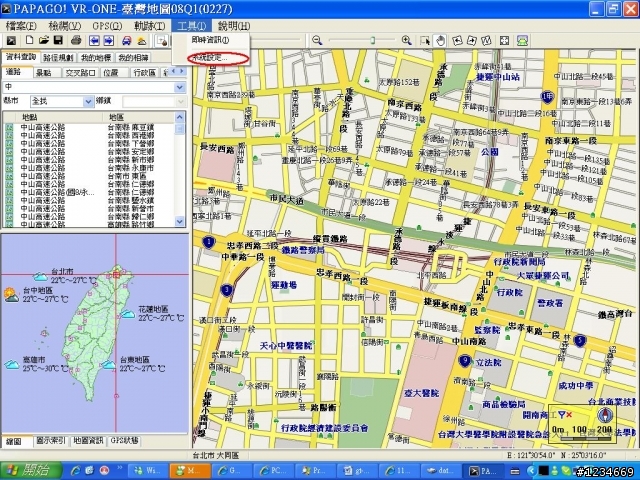The width and height of the screenshot is (640, 480).
Task: Click the printer icon
Action: point(76,40)
